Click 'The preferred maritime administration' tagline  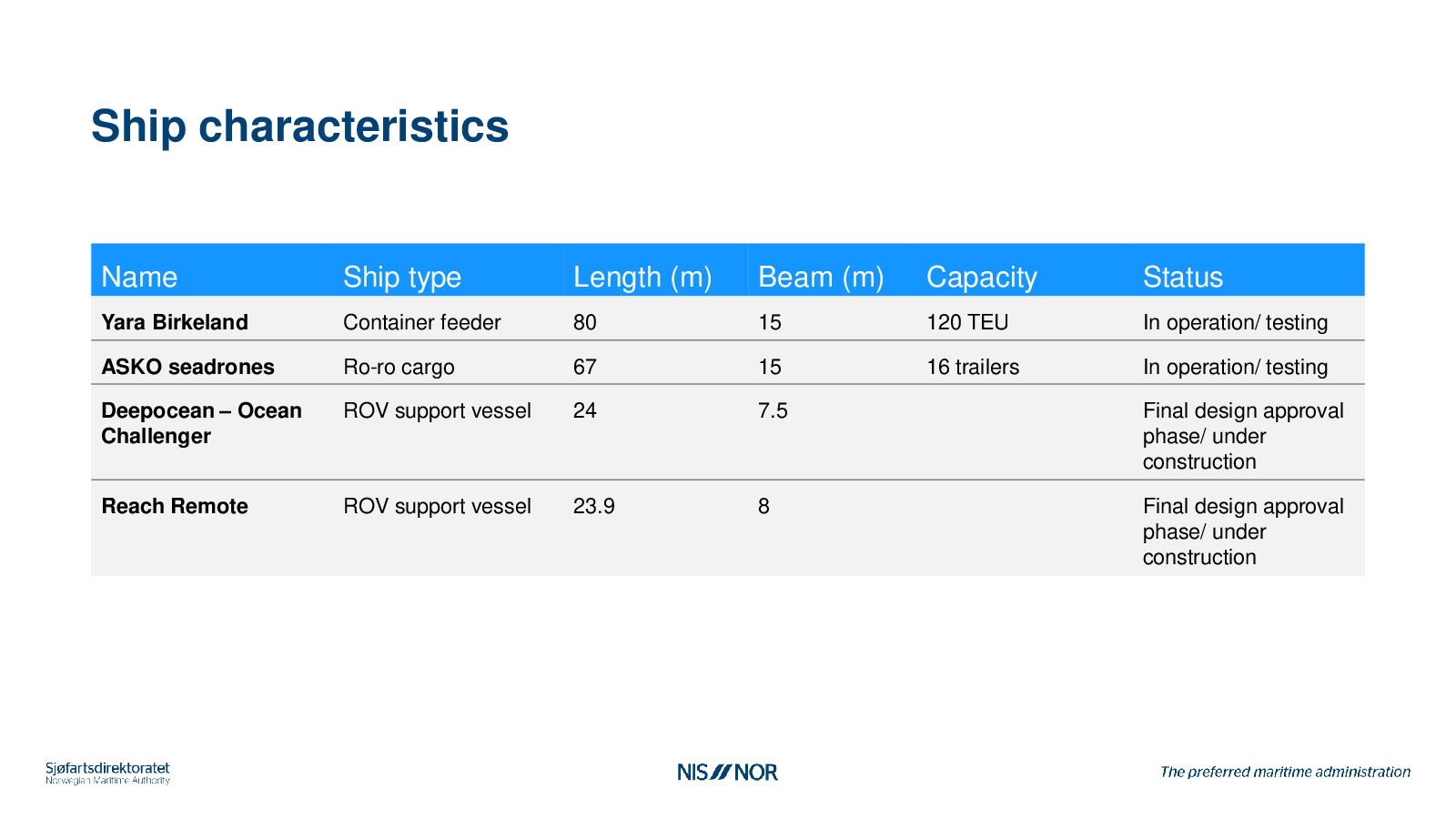(x=1285, y=772)
